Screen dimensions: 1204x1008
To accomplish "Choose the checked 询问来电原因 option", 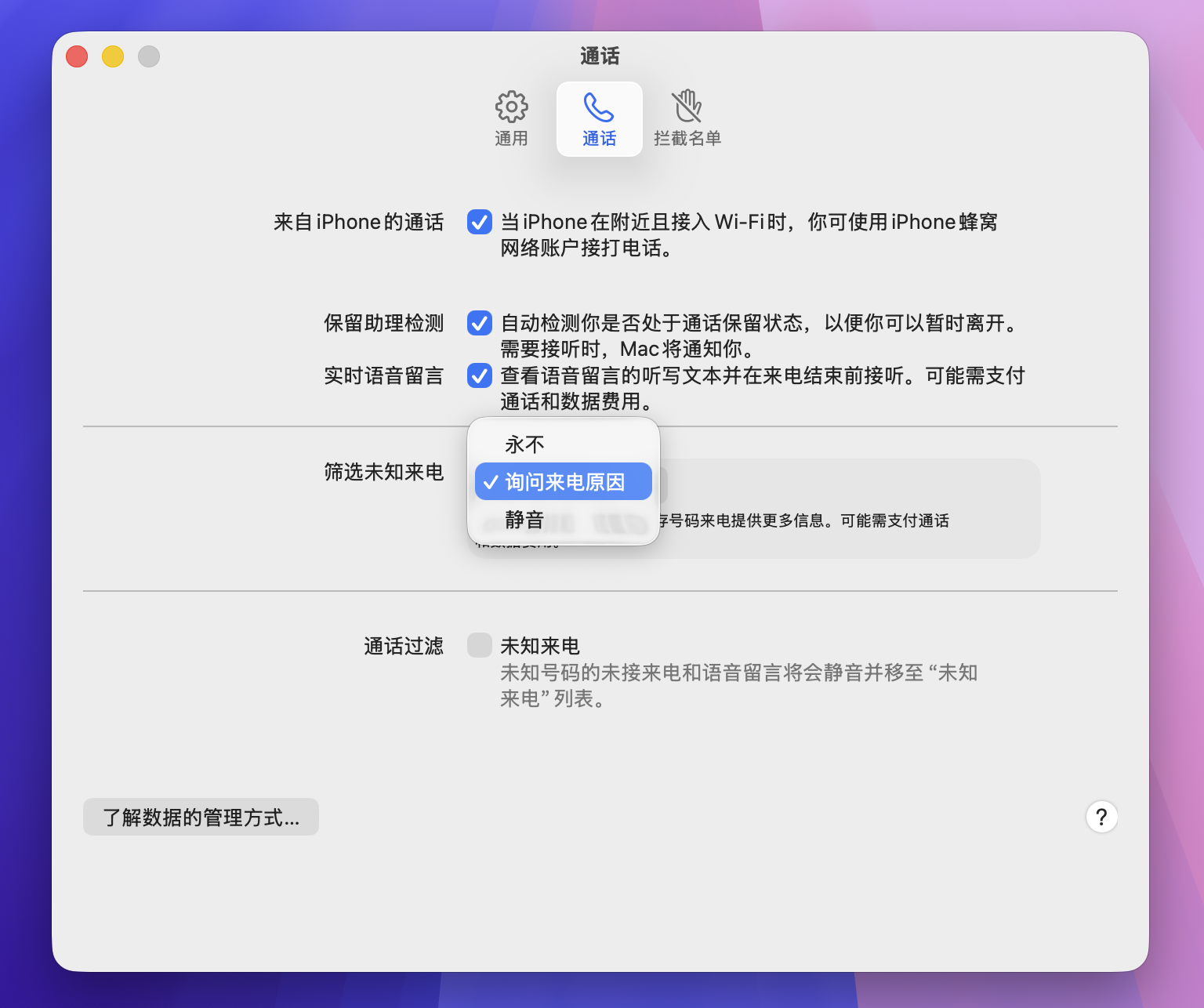I will [564, 481].
